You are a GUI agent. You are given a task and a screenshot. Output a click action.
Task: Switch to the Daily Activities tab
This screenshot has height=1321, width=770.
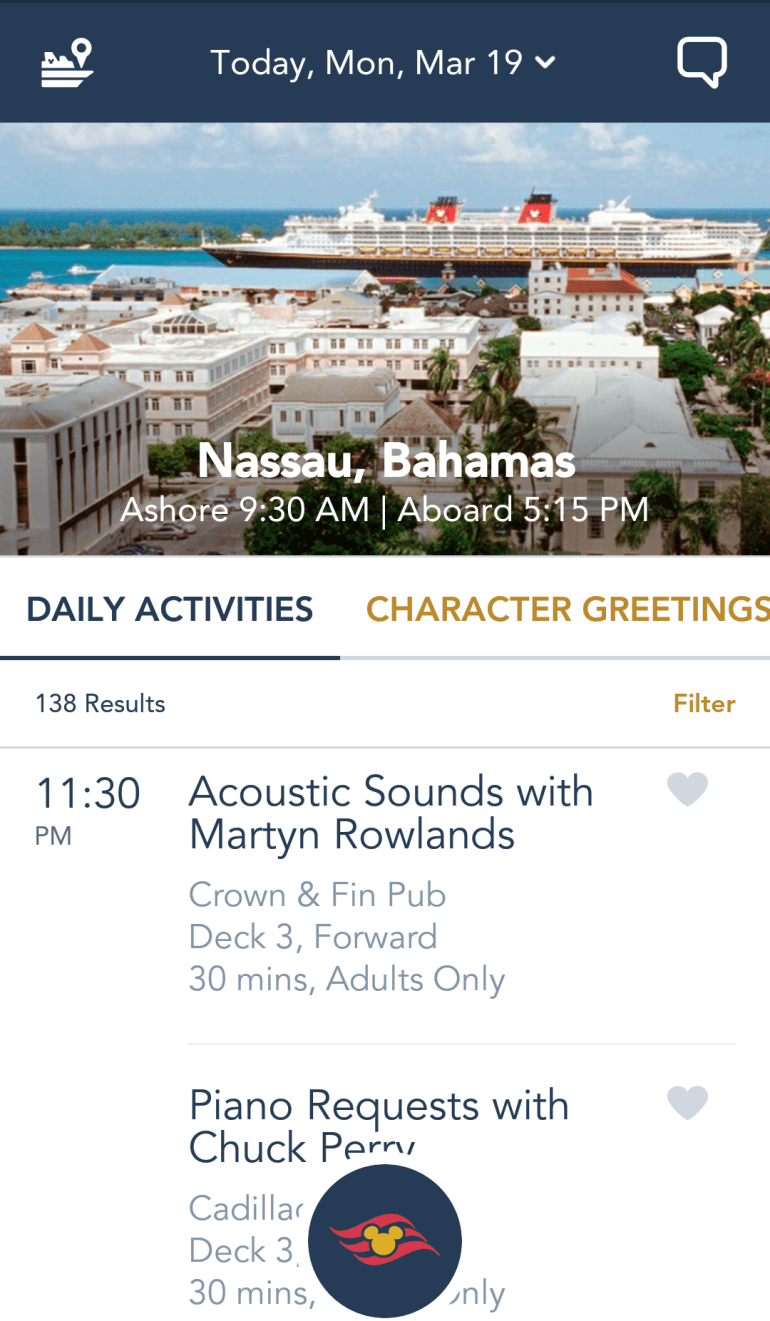click(x=169, y=609)
